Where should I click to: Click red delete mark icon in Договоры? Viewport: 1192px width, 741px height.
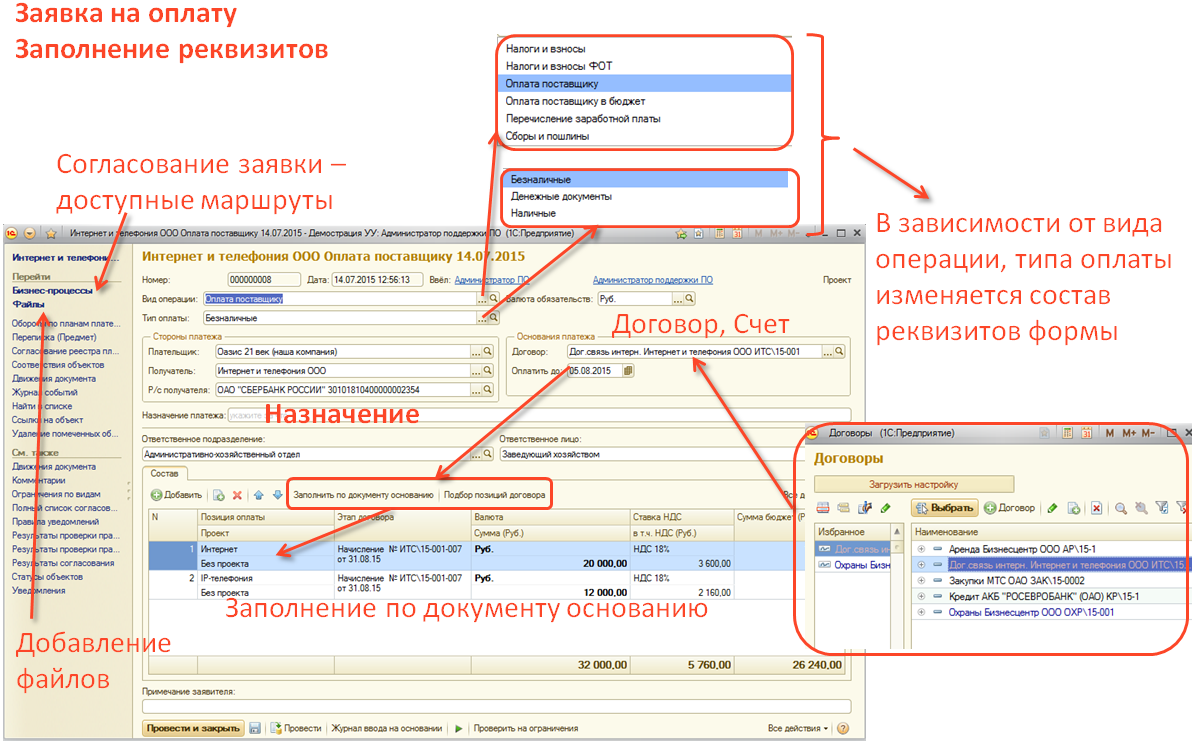(1096, 508)
